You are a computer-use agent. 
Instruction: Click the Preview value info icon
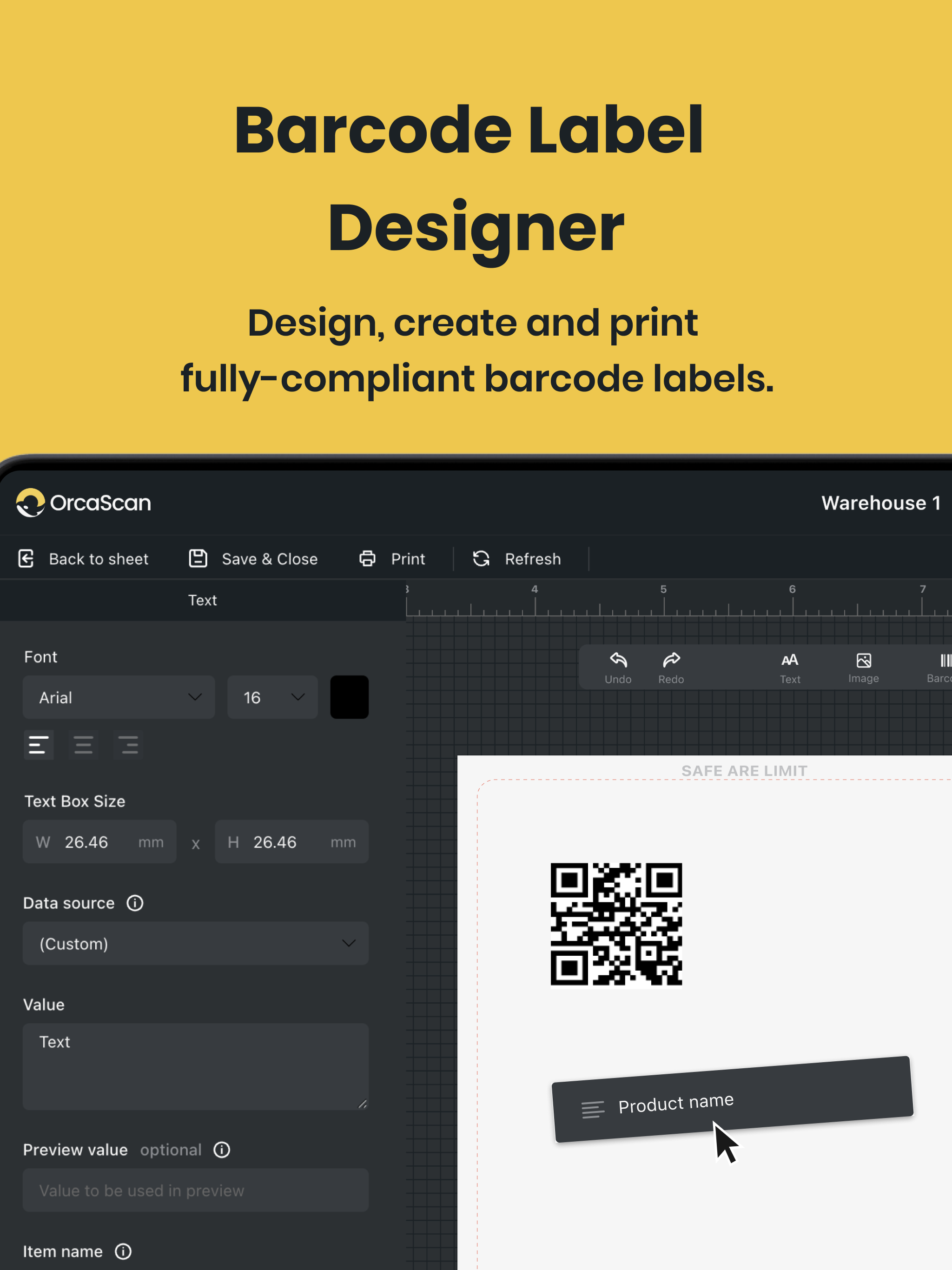tap(222, 1150)
